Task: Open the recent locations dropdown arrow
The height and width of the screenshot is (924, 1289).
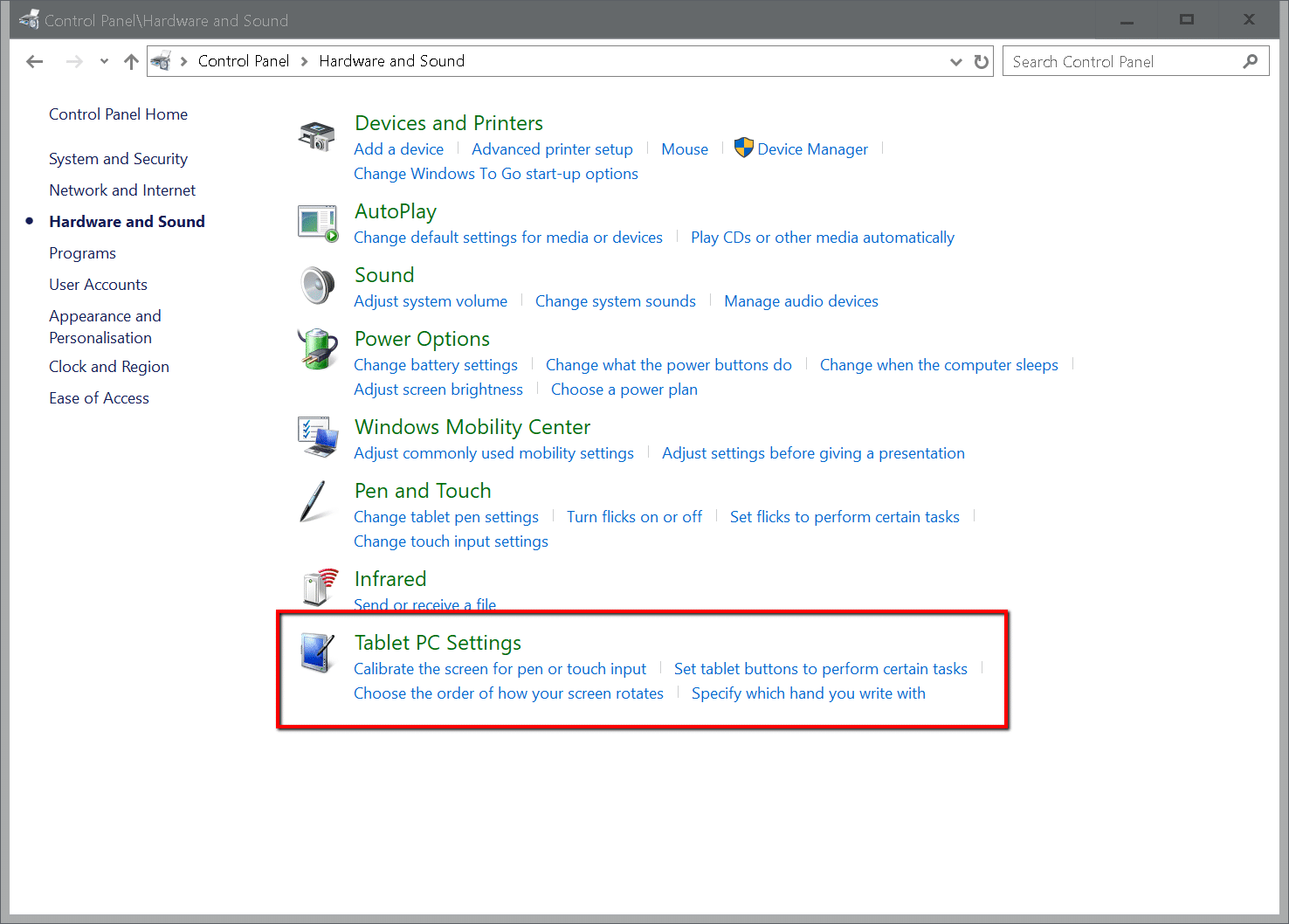Action: (104, 61)
